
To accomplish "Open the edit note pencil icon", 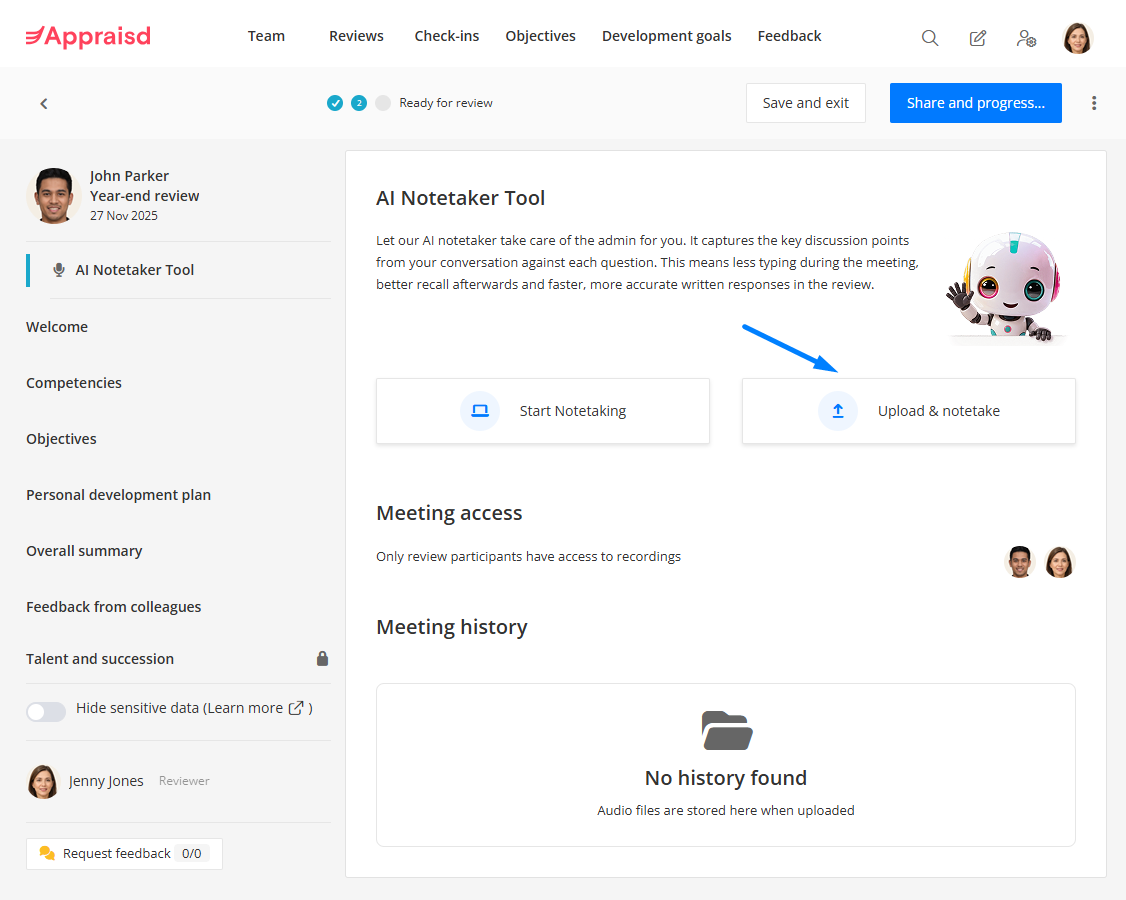I will [978, 38].
